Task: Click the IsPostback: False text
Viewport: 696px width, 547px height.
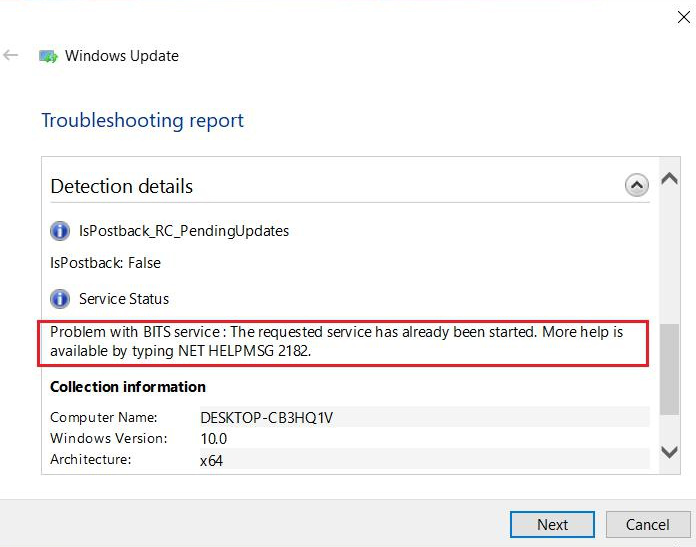Action: pyautogui.click(x=105, y=263)
